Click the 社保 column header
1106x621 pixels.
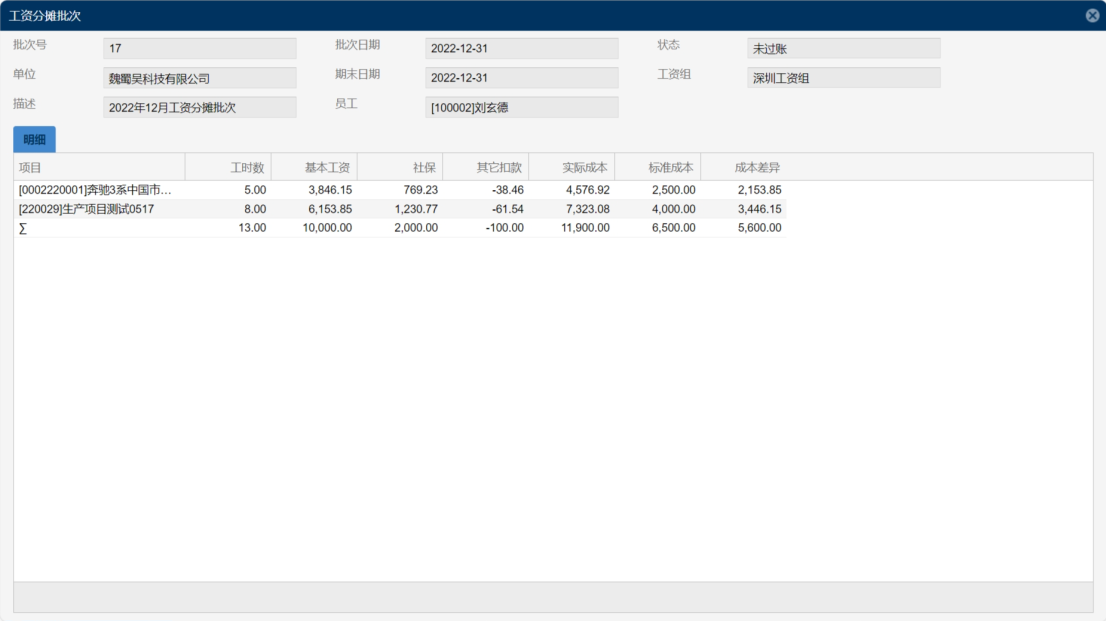[x=400, y=167]
